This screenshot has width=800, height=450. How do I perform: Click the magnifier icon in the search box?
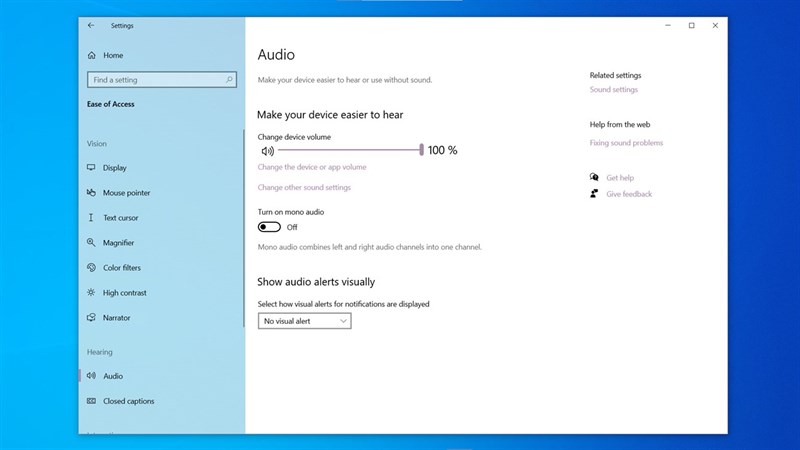(229, 80)
